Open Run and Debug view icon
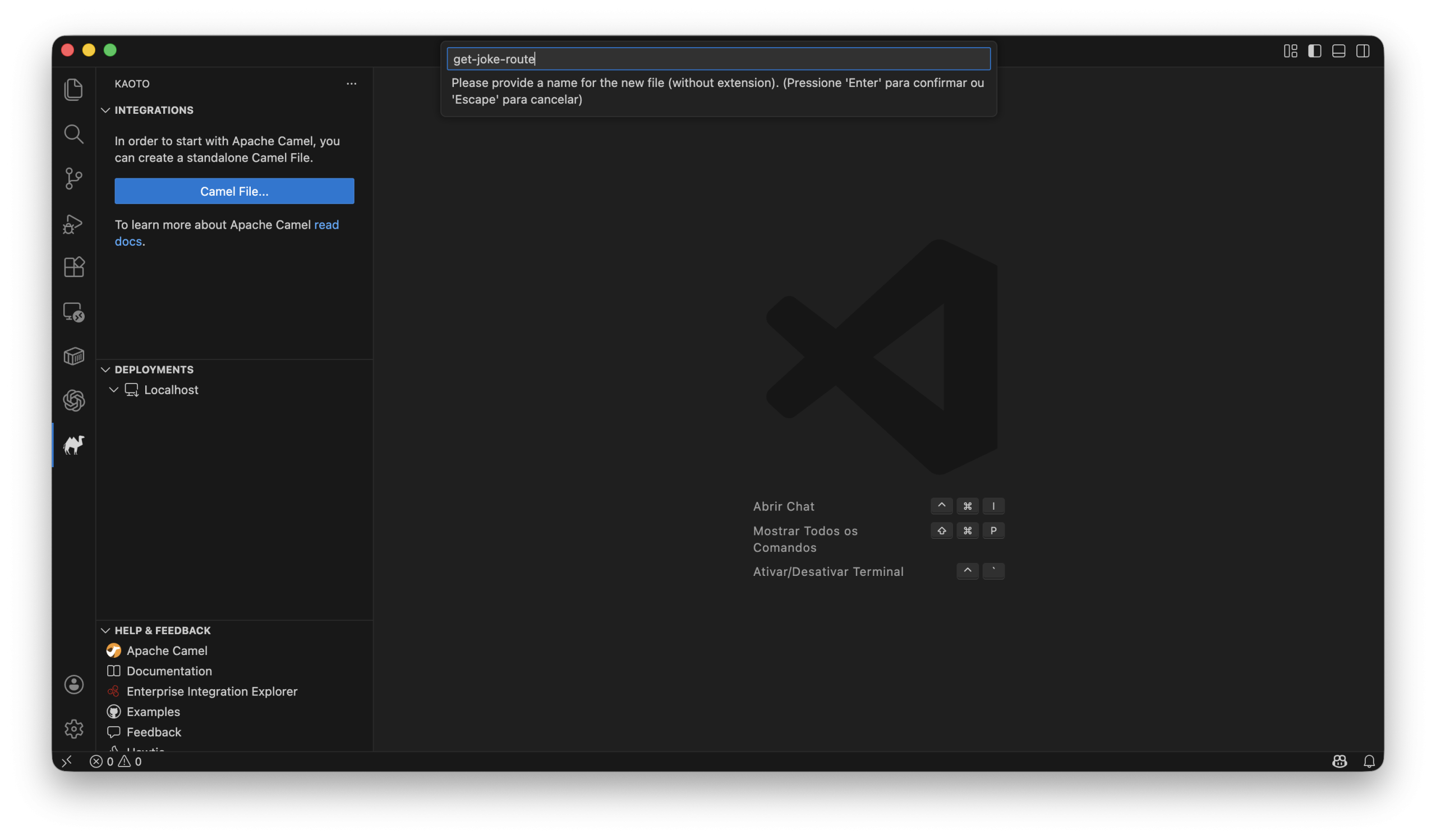 click(x=73, y=223)
